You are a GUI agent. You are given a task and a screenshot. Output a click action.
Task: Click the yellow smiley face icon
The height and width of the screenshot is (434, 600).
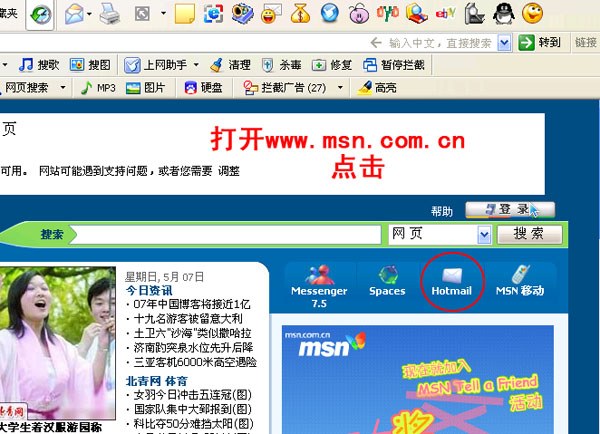[533, 13]
